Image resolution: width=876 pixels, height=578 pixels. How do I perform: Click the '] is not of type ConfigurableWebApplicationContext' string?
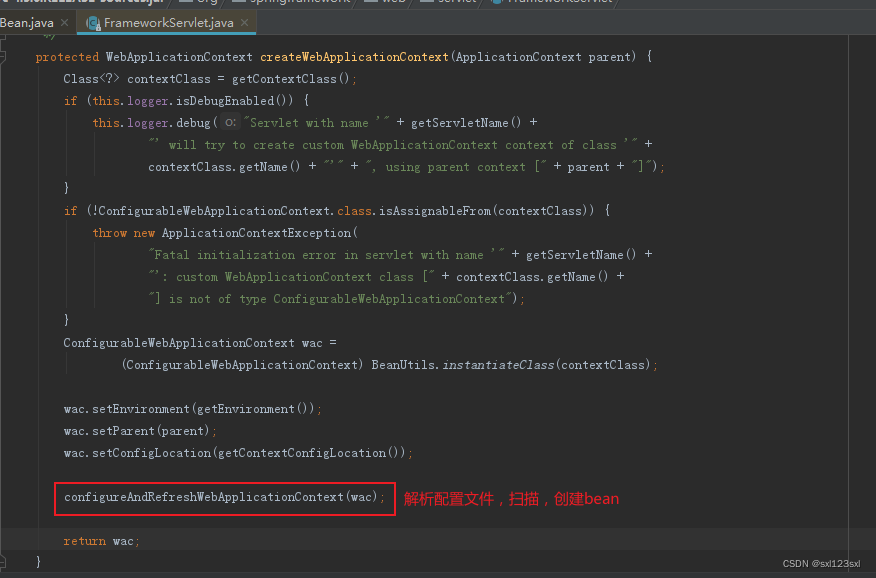(x=330, y=299)
